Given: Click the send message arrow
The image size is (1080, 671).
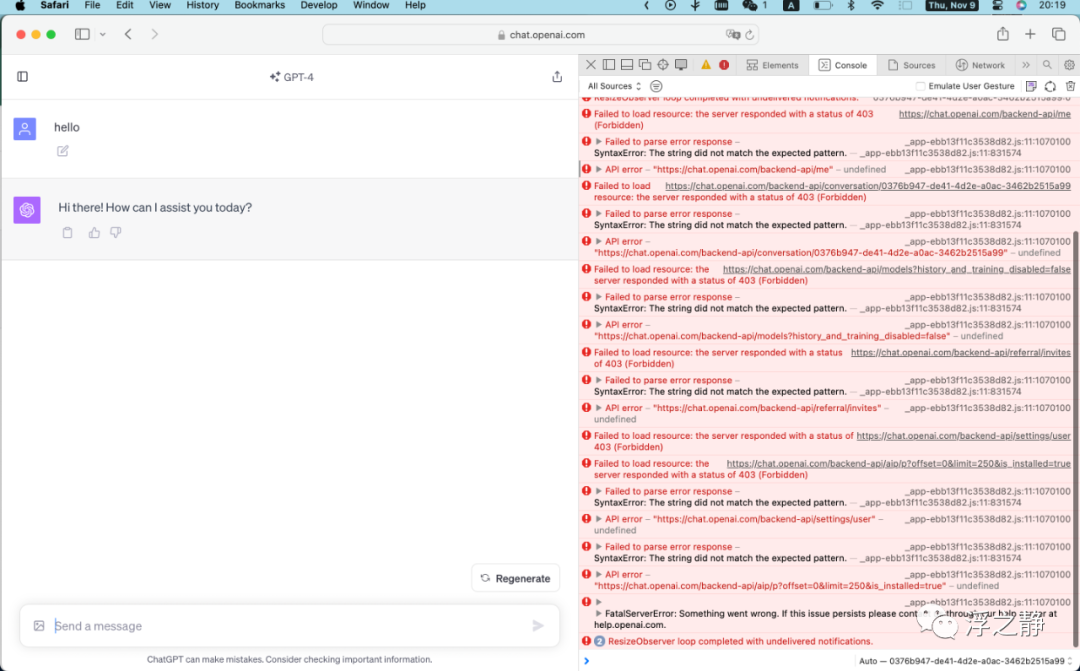Looking at the screenshot, I should coord(538,626).
